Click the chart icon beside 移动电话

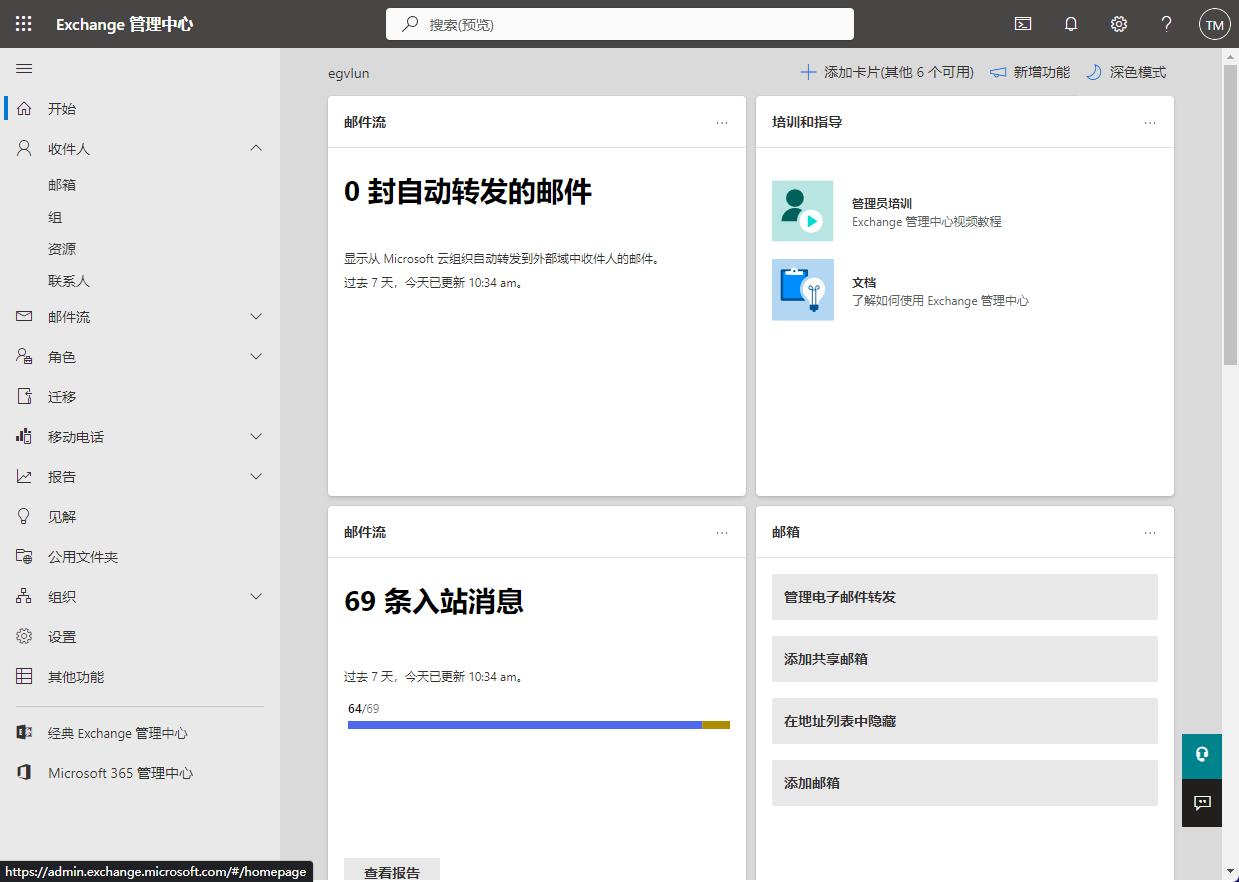(24, 436)
